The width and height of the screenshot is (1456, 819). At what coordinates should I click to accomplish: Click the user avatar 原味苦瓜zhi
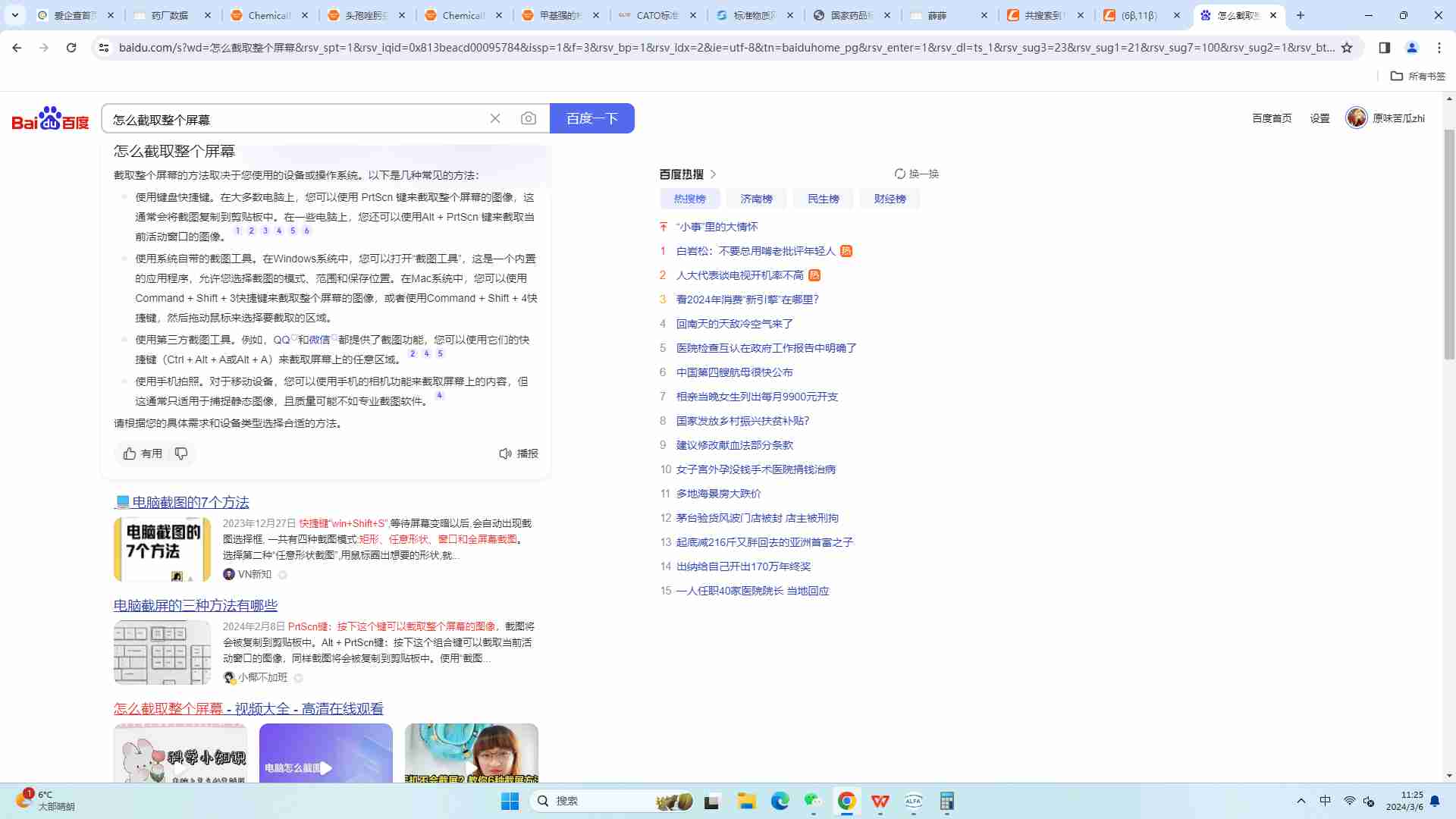1357,118
